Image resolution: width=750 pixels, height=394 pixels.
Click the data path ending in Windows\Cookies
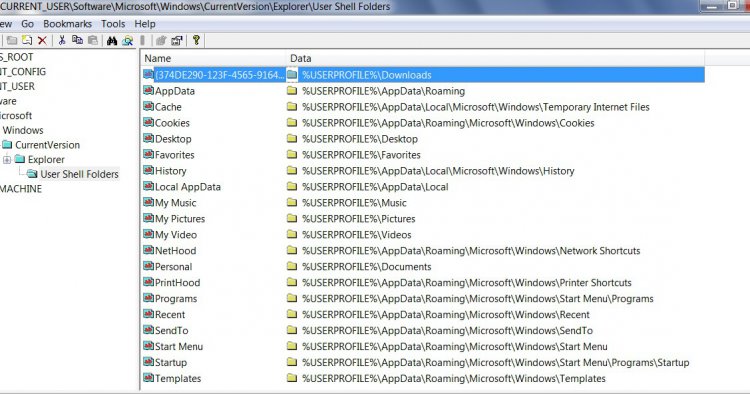click(x=448, y=123)
